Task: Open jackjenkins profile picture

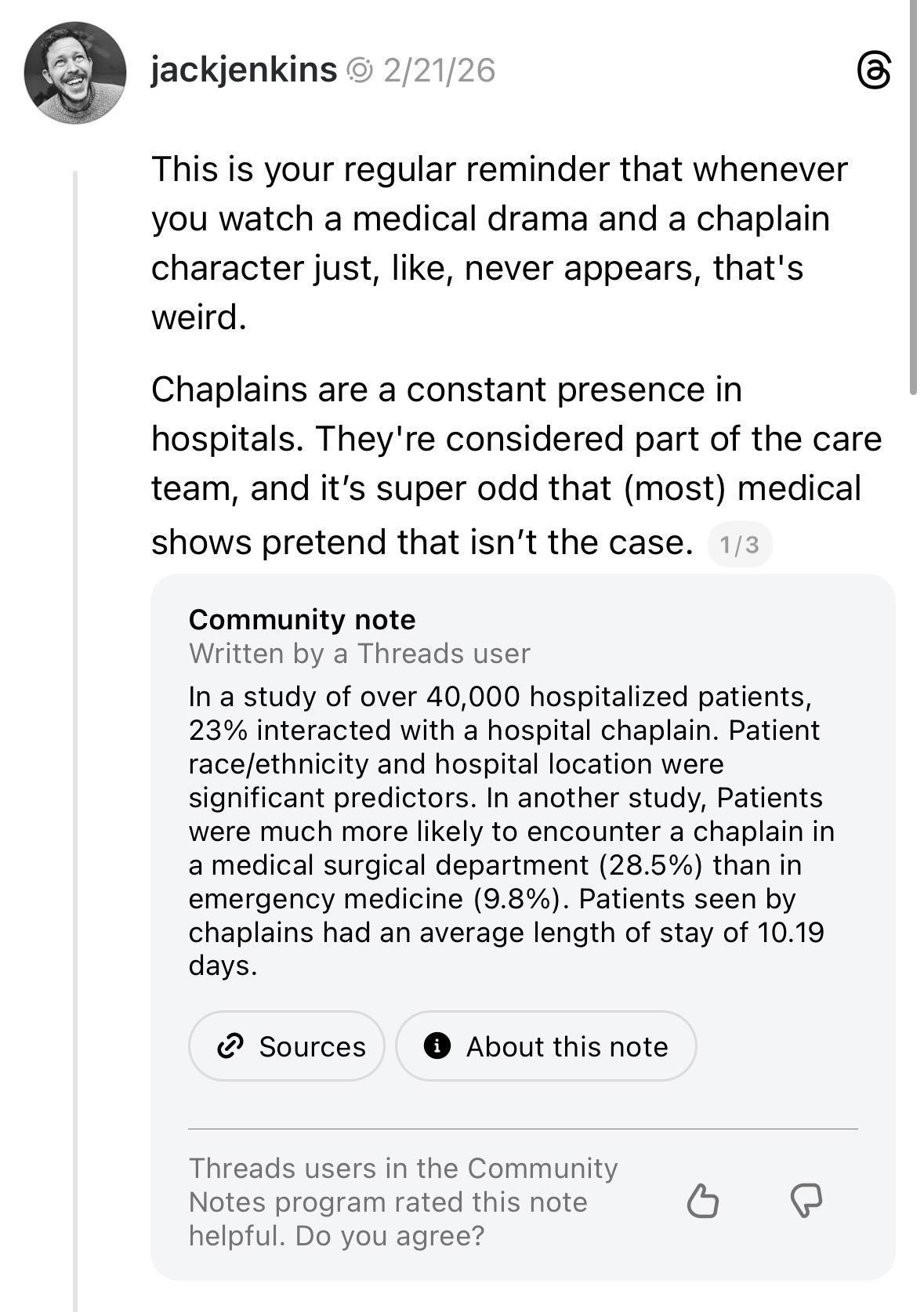Action: pyautogui.click(x=75, y=73)
